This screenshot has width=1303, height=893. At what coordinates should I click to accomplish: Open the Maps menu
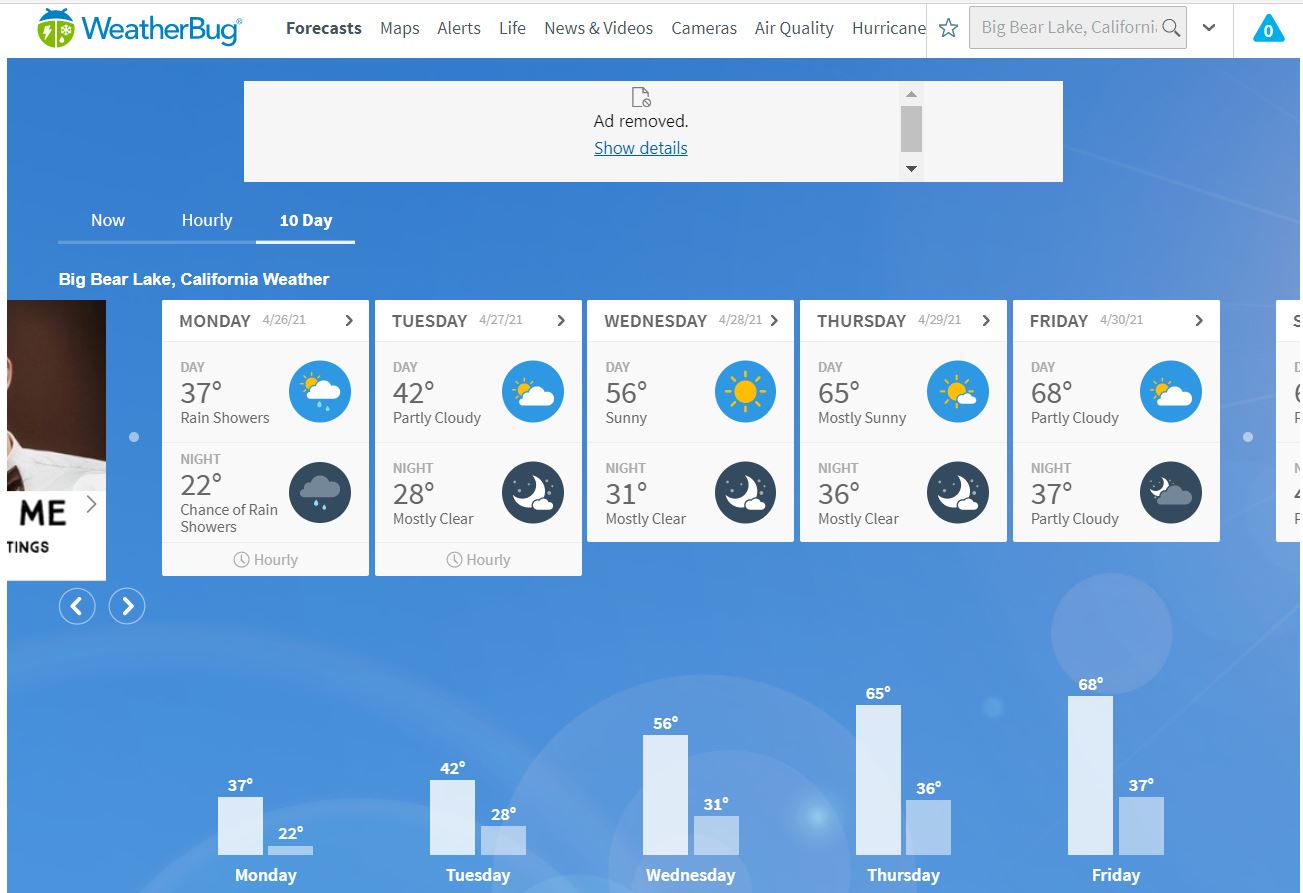tap(399, 28)
